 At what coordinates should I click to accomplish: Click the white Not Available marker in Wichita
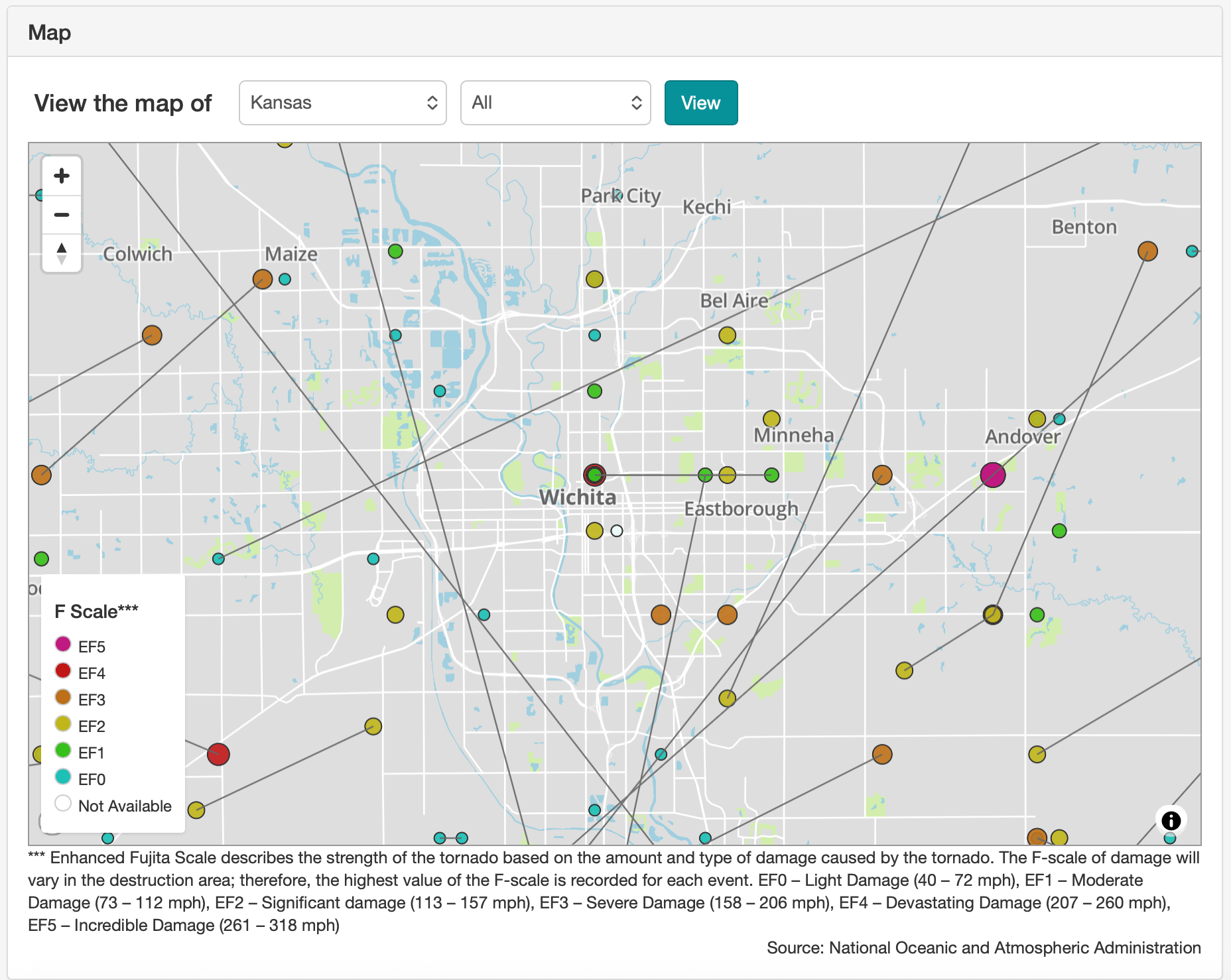617,530
